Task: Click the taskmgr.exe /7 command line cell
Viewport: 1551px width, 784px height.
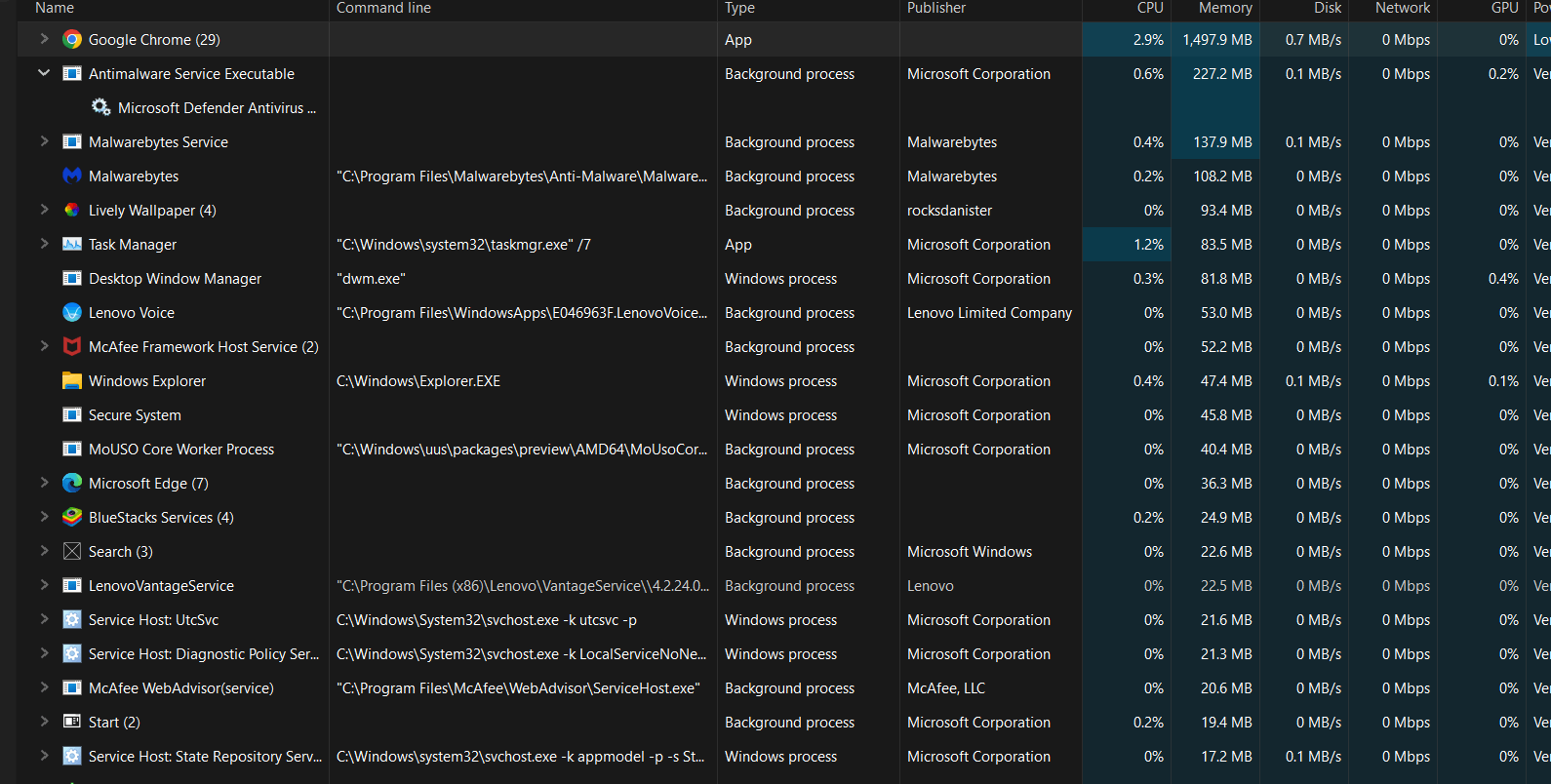Action: (463, 244)
